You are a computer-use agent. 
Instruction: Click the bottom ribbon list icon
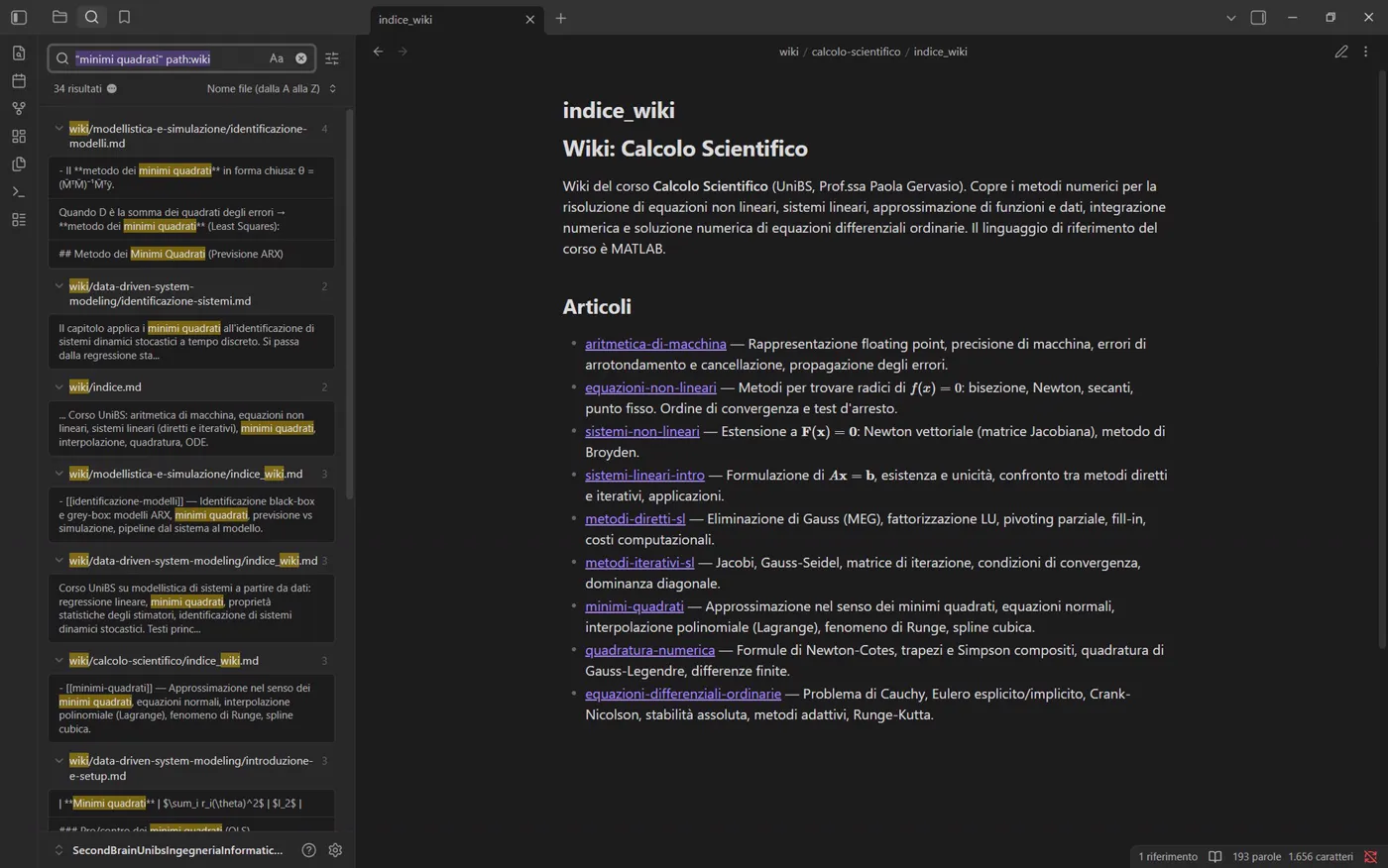(19, 219)
